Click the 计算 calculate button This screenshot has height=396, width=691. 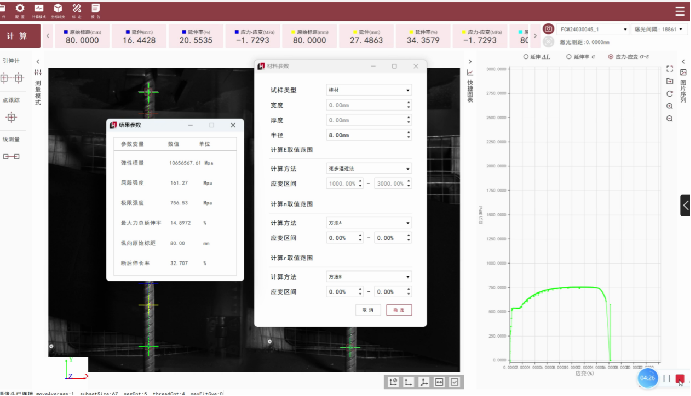[x=20, y=36]
